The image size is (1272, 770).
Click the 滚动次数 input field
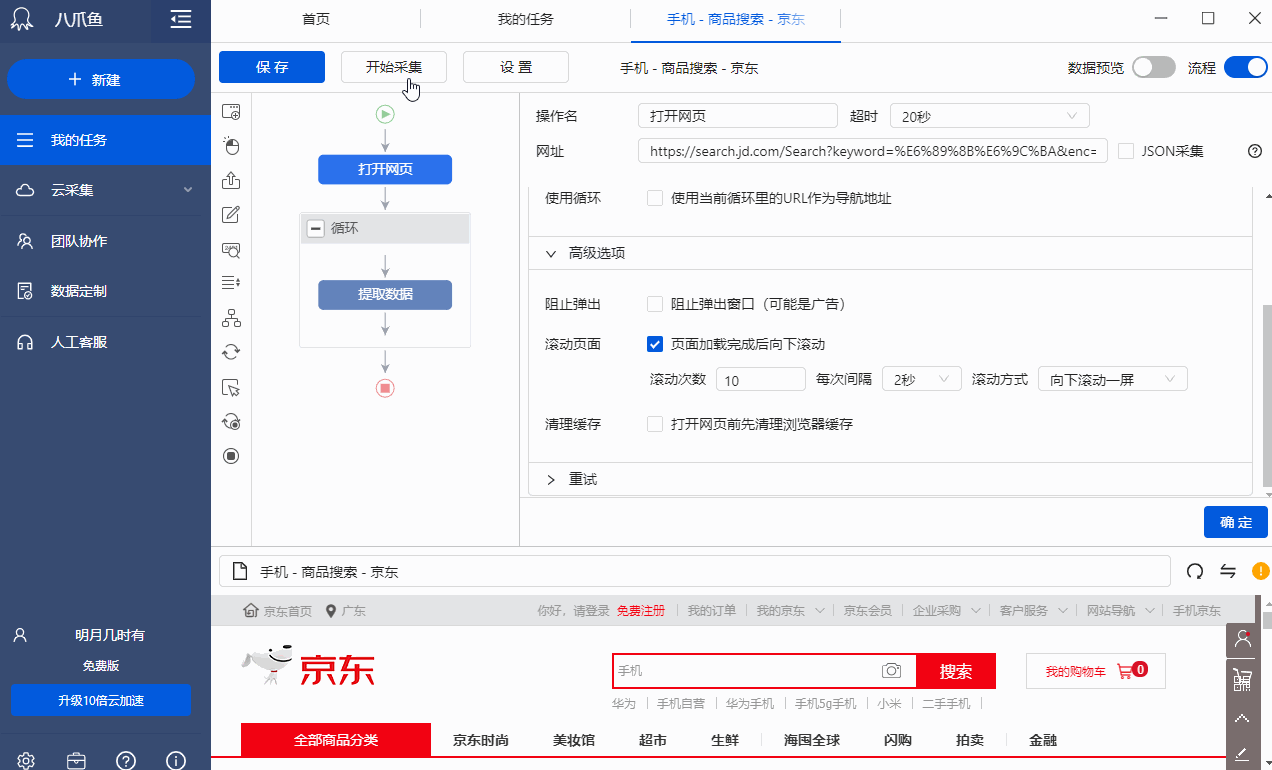point(761,380)
